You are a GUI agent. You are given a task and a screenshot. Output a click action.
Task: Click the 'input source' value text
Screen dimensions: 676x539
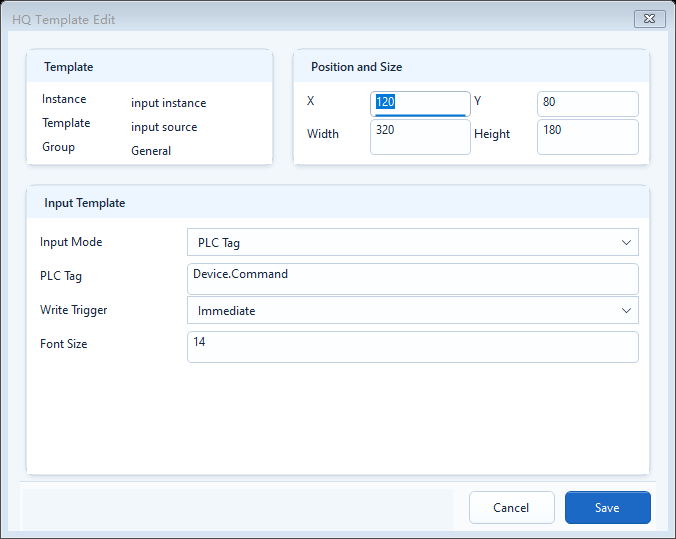164,127
